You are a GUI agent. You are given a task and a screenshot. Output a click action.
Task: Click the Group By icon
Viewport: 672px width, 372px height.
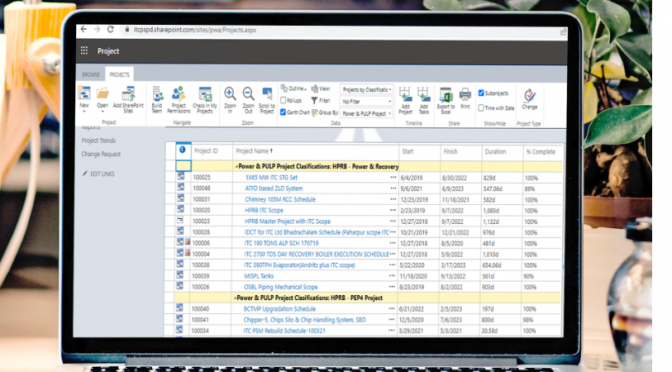coord(315,113)
